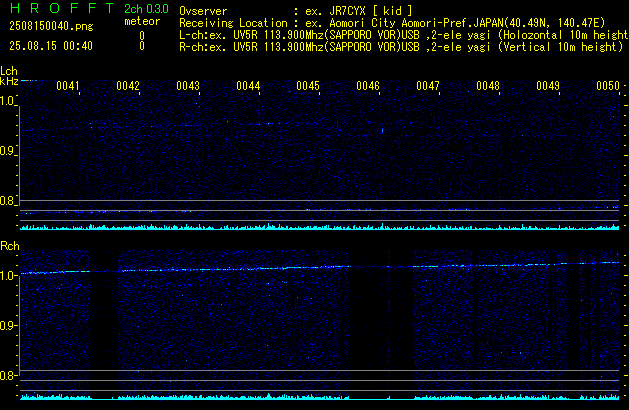
Task: Click the kHz unit label
Action: 9,81
